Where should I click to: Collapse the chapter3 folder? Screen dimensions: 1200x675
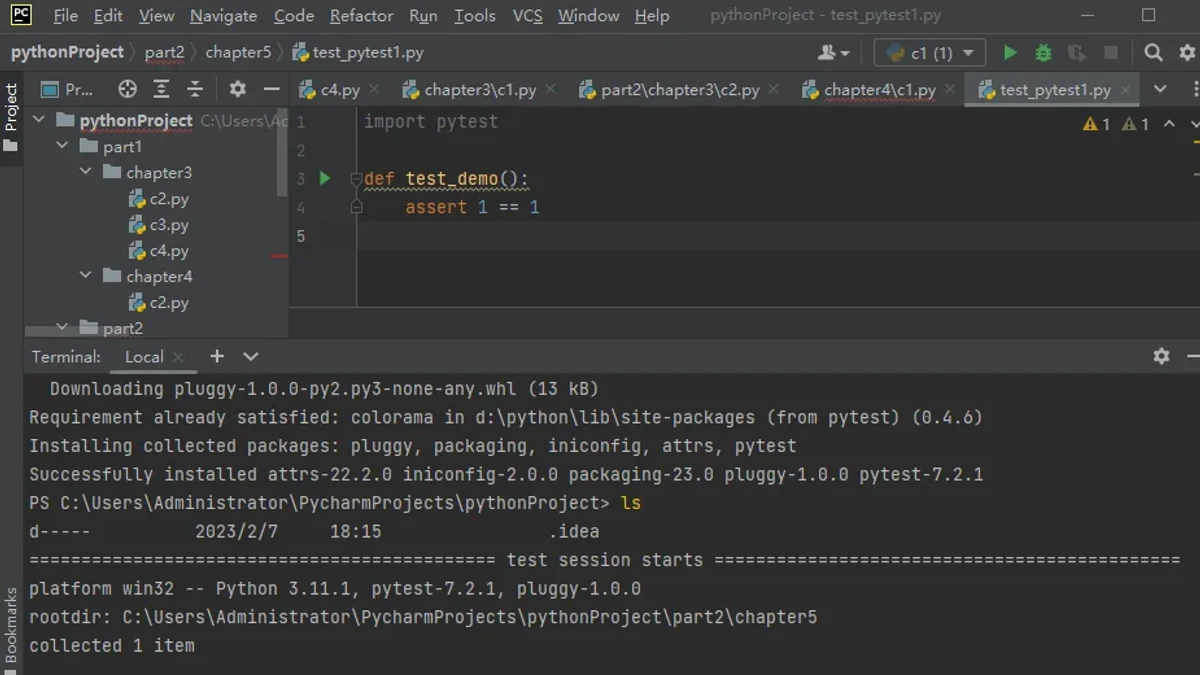click(x=86, y=172)
